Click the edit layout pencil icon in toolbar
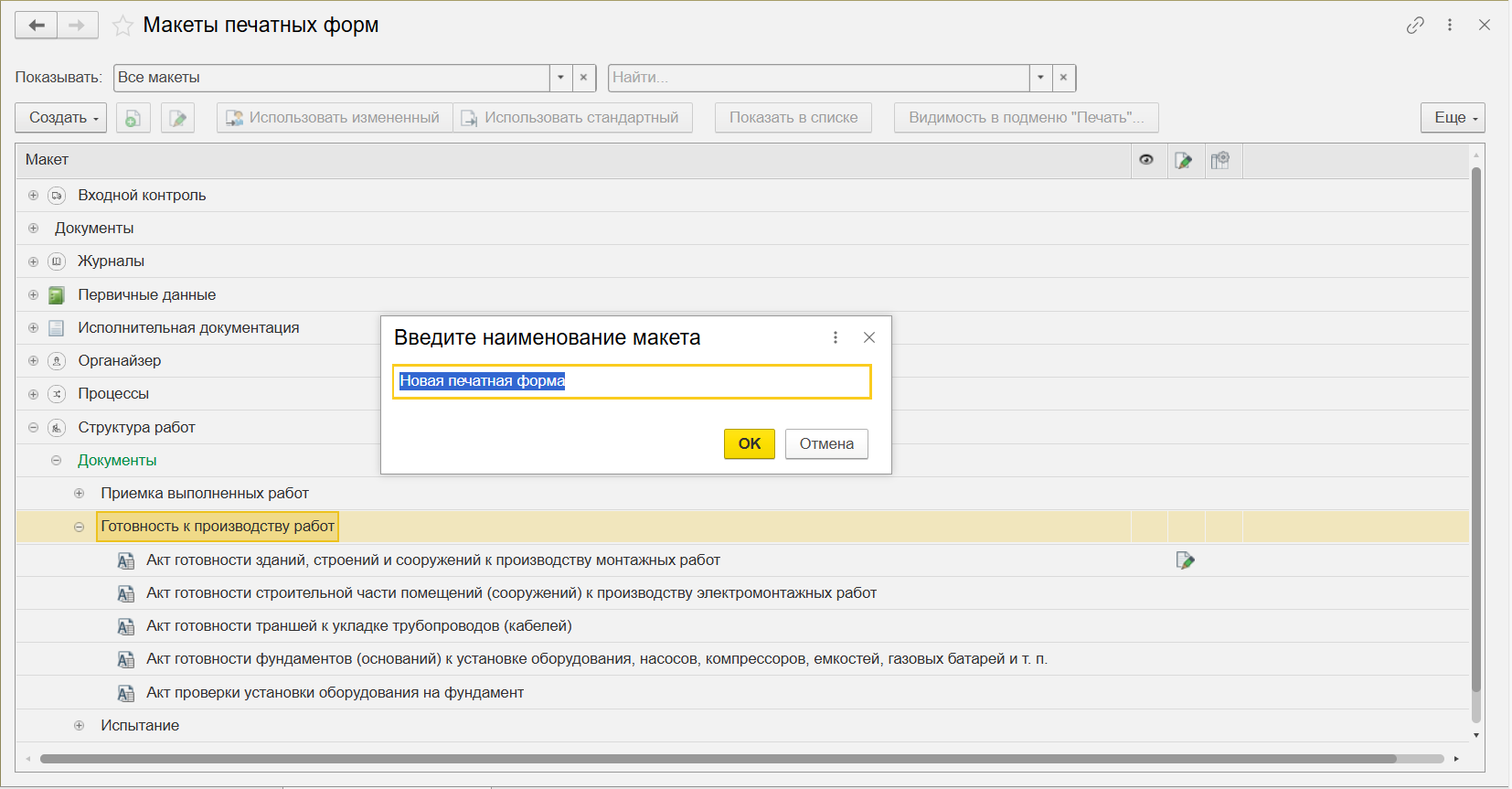The height and width of the screenshot is (789, 1512). coord(177,118)
